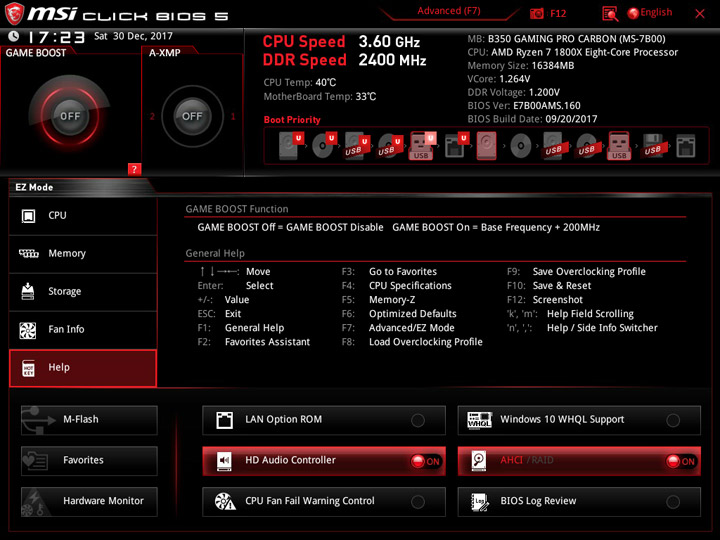This screenshot has width=720, height=540.
Task: Click the F10: Save & Reset help line
Action: coord(549,286)
